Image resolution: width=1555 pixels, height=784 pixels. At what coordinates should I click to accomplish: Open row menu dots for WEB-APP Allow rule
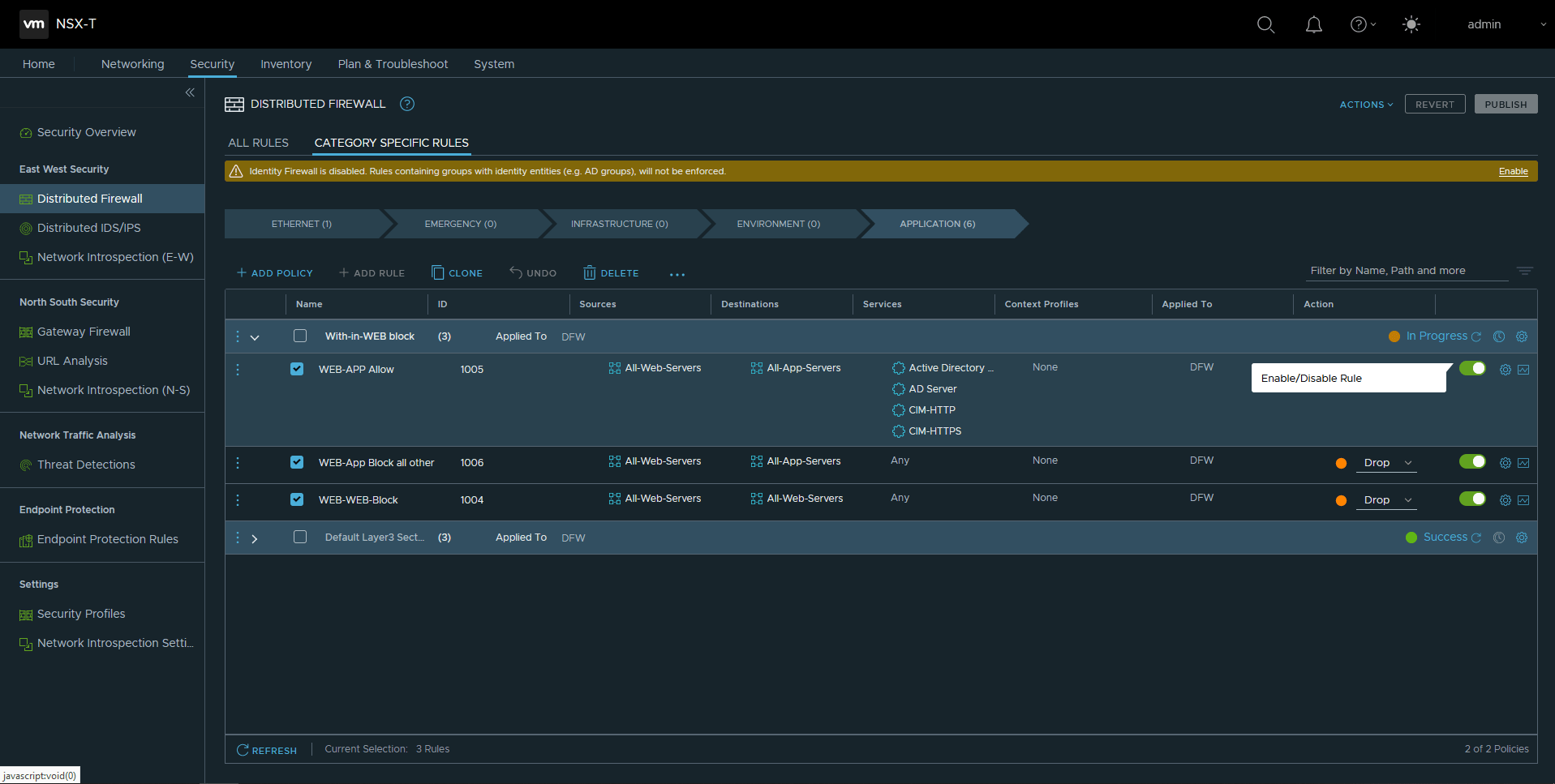pos(238,370)
